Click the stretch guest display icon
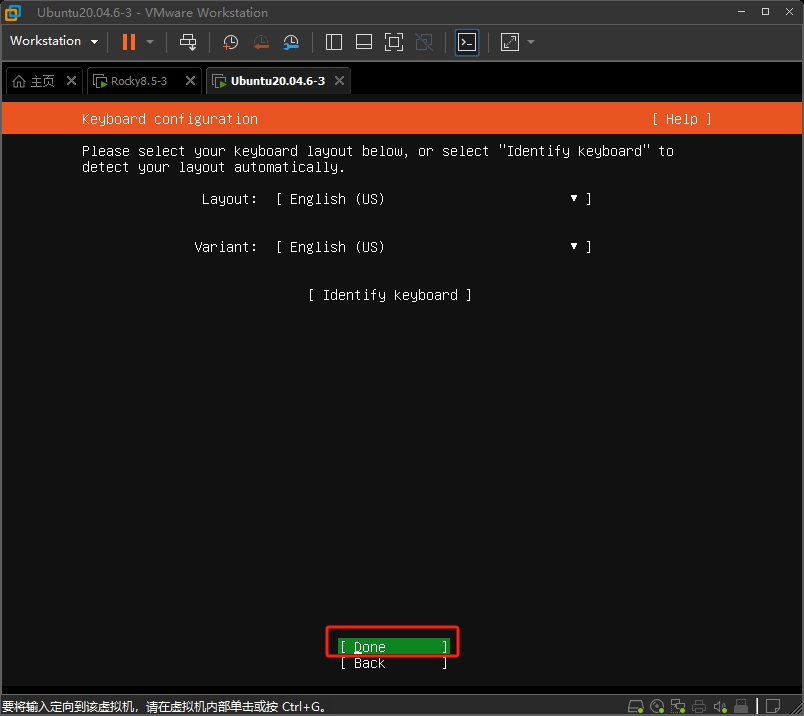The width and height of the screenshot is (804, 716). click(510, 42)
